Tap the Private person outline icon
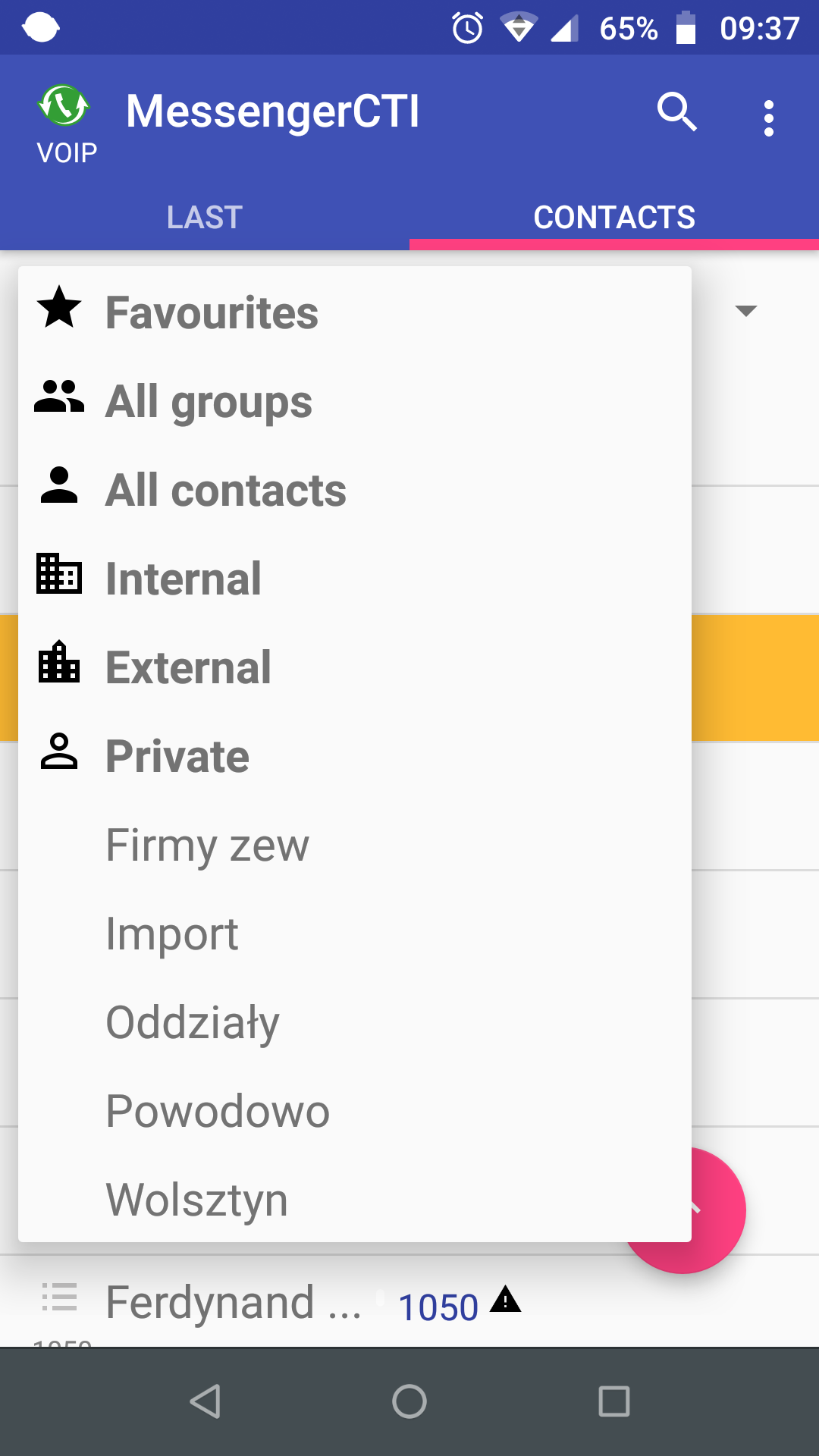 59,752
